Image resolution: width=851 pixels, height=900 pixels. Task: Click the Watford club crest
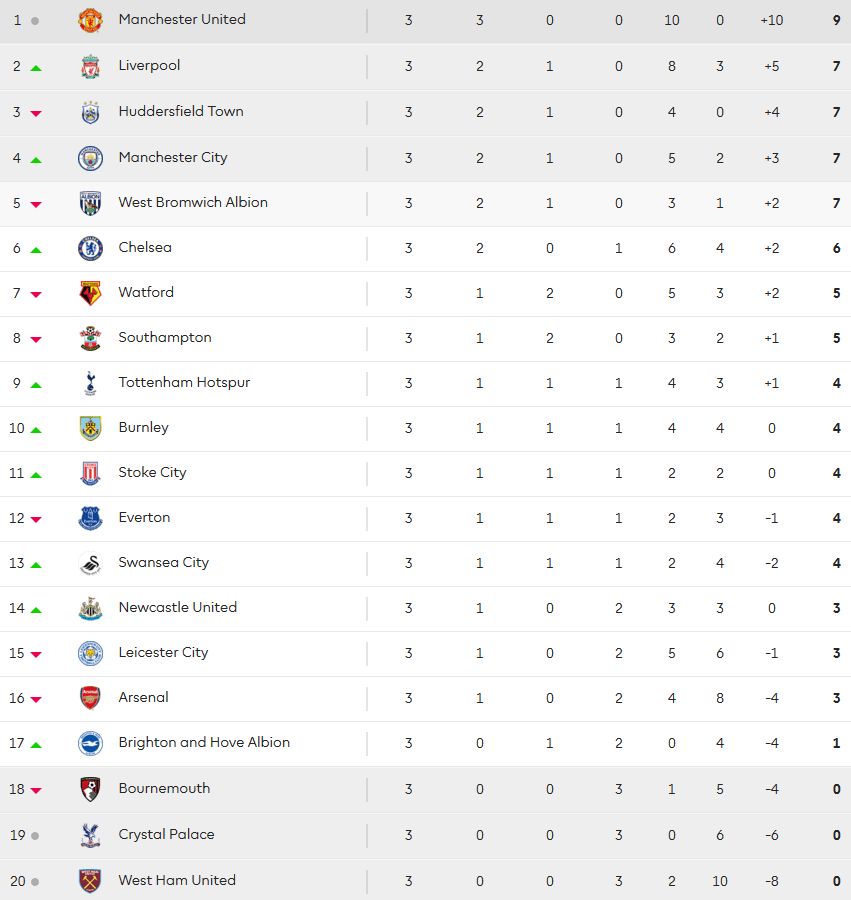coord(90,293)
